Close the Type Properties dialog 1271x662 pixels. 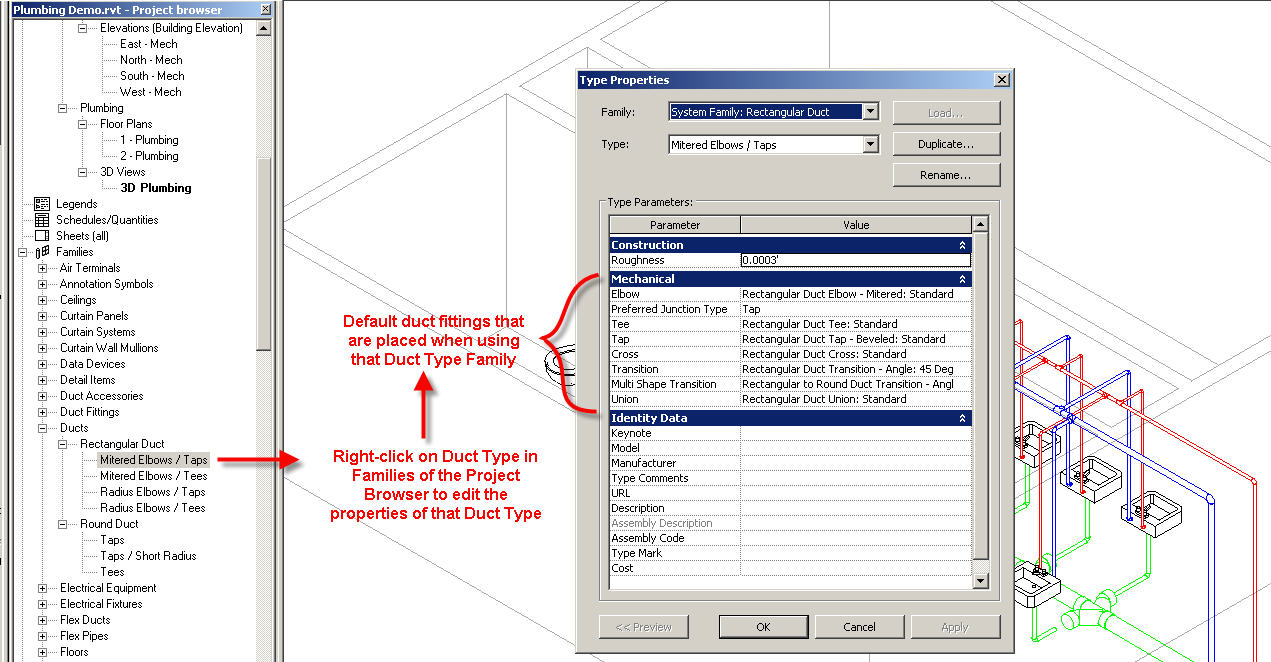coord(1001,80)
